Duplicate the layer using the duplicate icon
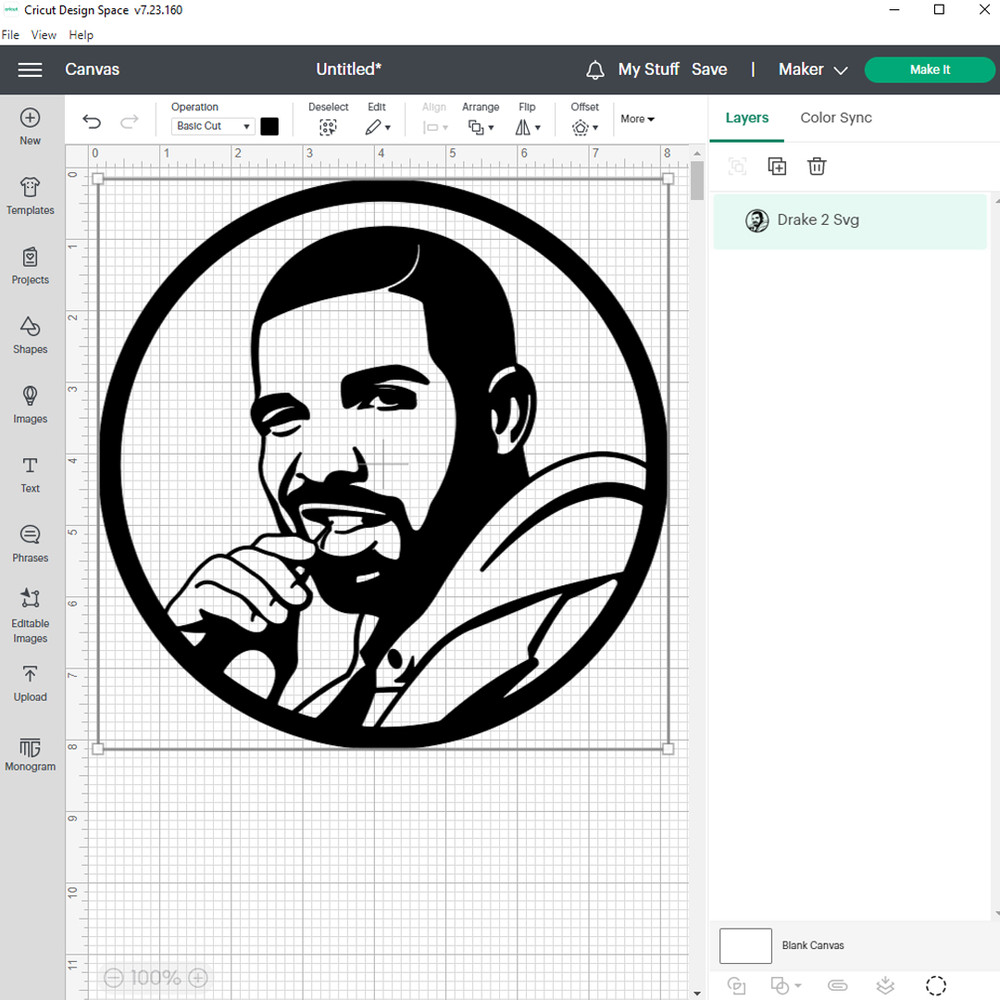This screenshot has height=1000, width=1000. [x=777, y=167]
